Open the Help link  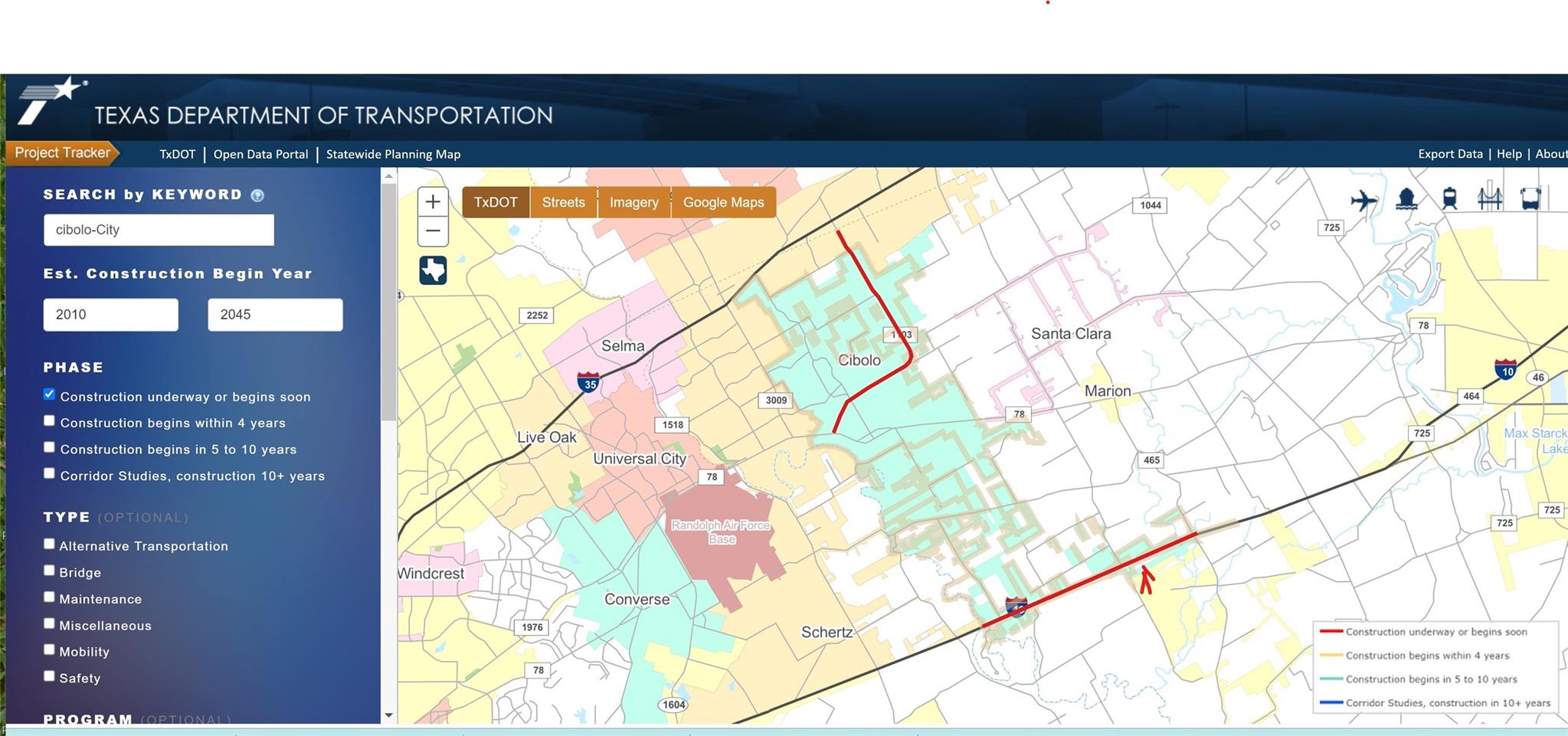point(1509,154)
